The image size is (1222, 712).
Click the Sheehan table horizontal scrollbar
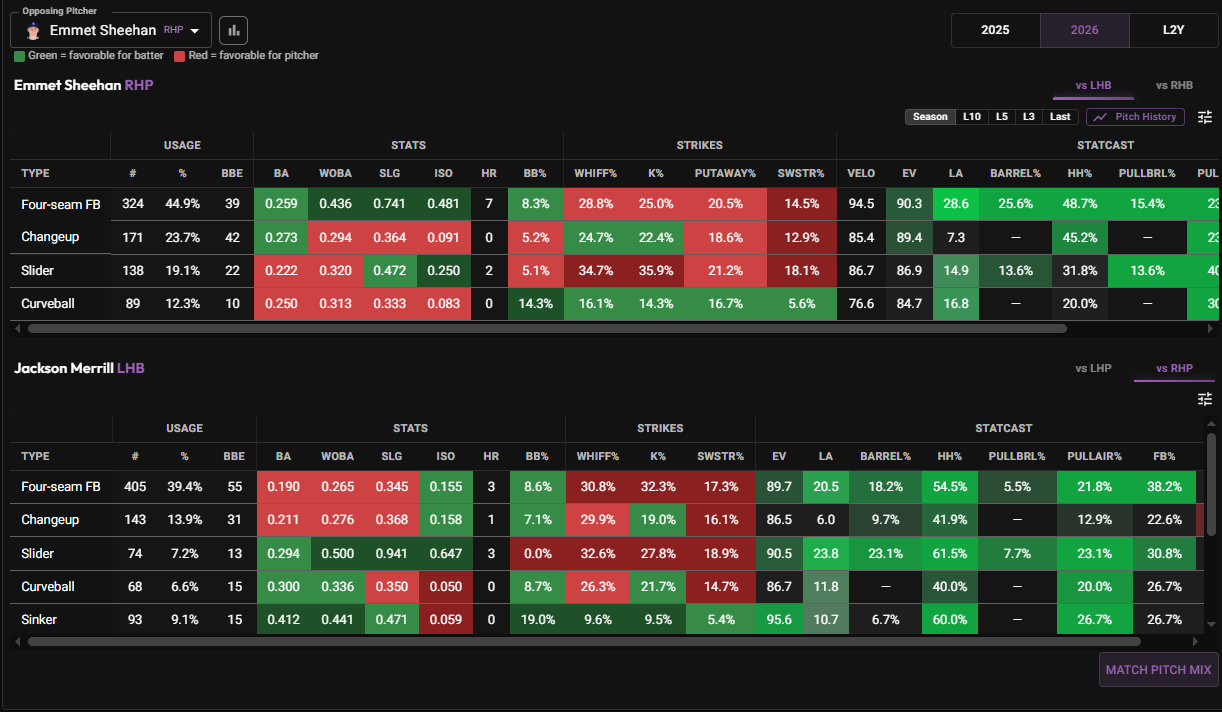coord(547,328)
